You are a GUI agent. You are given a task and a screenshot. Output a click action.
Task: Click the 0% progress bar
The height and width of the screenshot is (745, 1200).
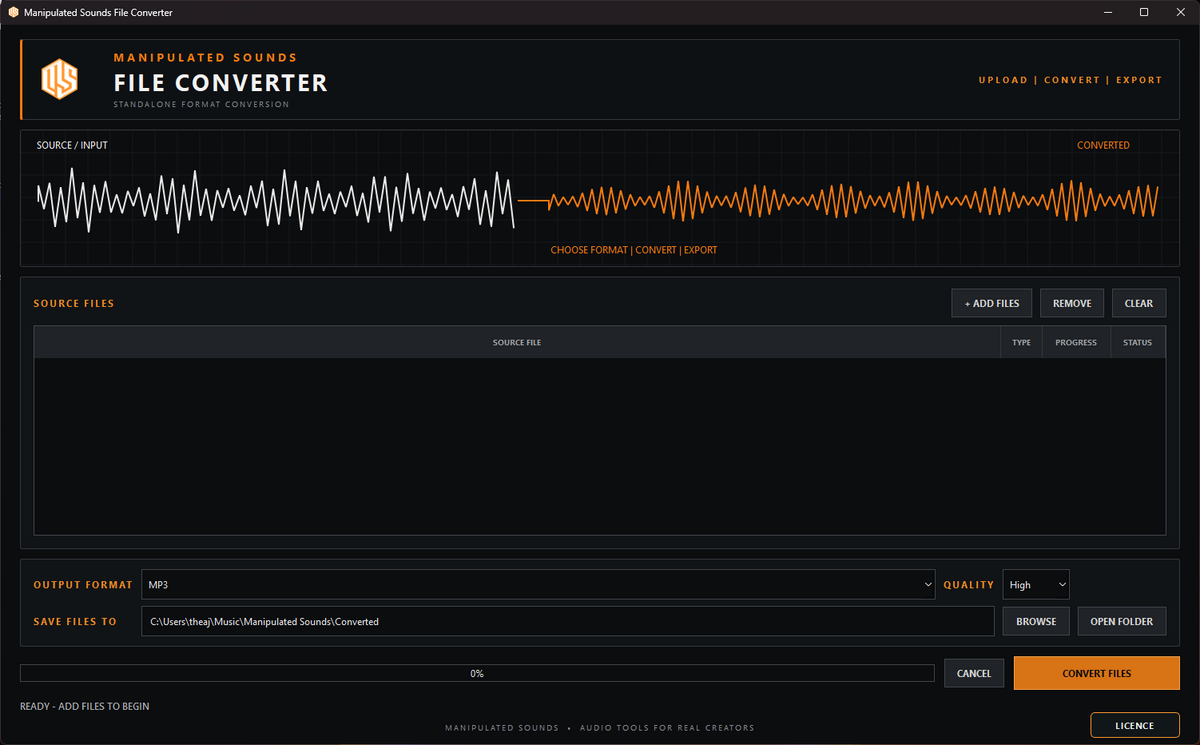[x=477, y=673]
